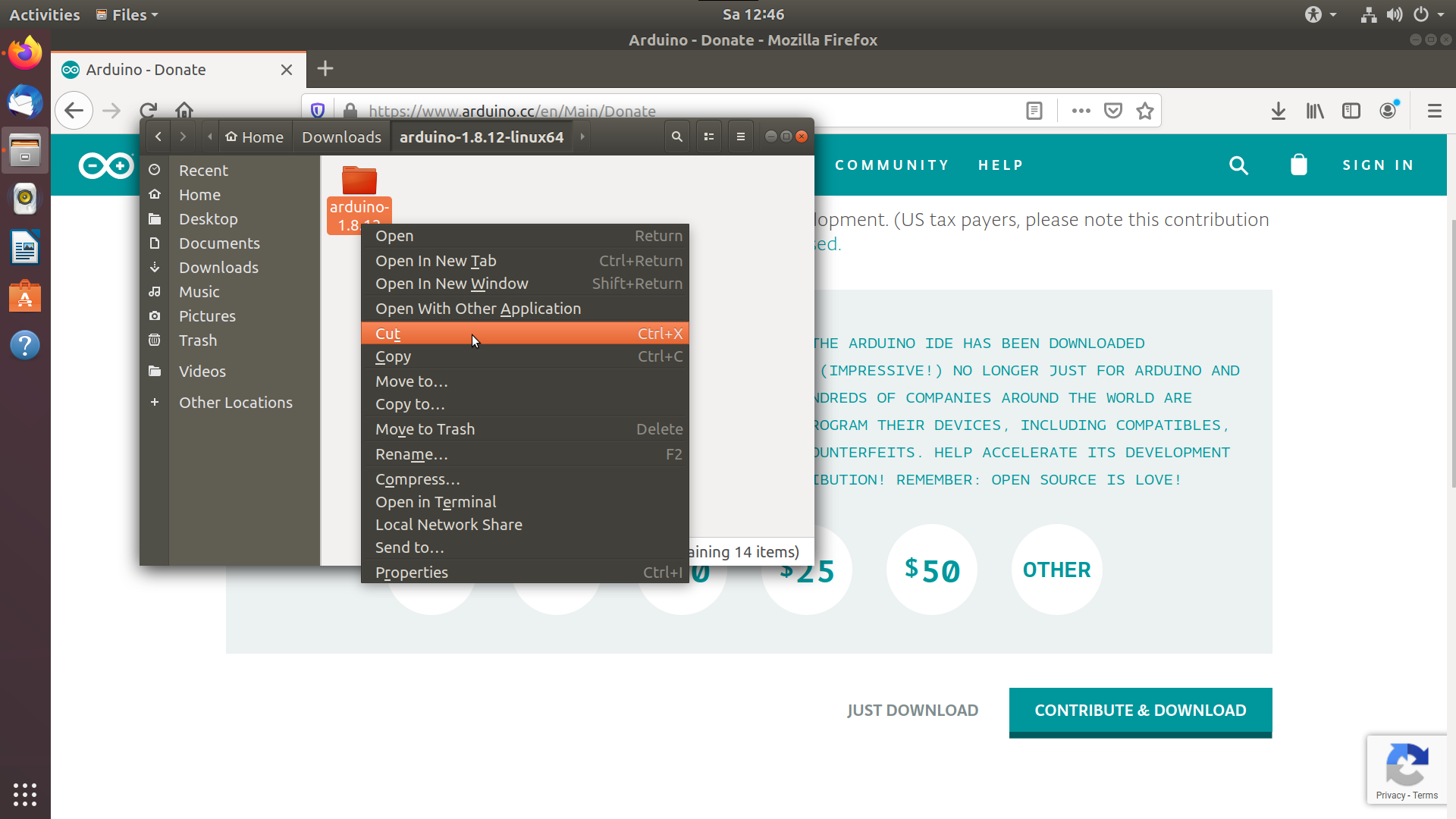The height and width of the screenshot is (819, 1456).
Task: Click 'CONTRIBUTE & DOWNLOAD' button
Action: pos(1140,710)
